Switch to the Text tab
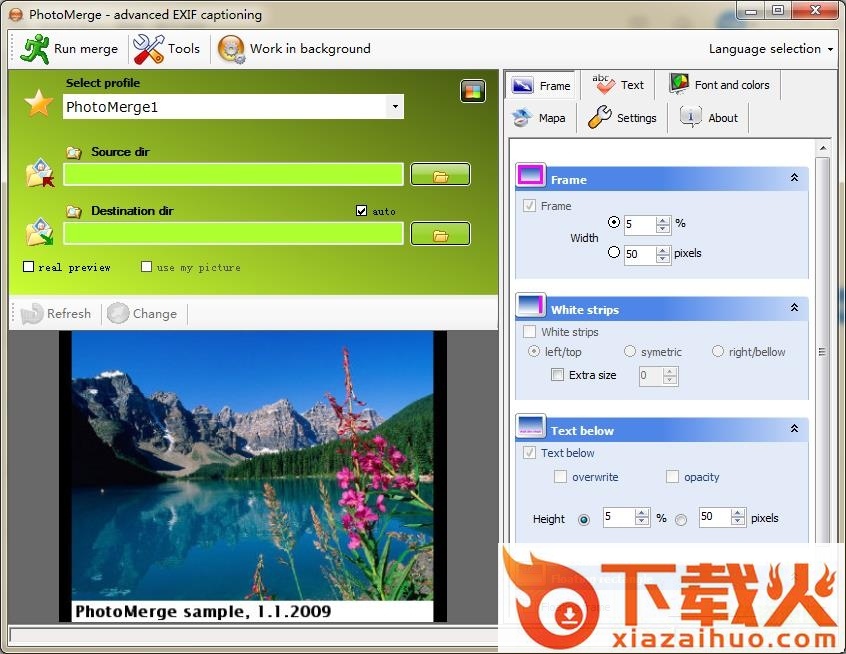 pyautogui.click(x=618, y=85)
